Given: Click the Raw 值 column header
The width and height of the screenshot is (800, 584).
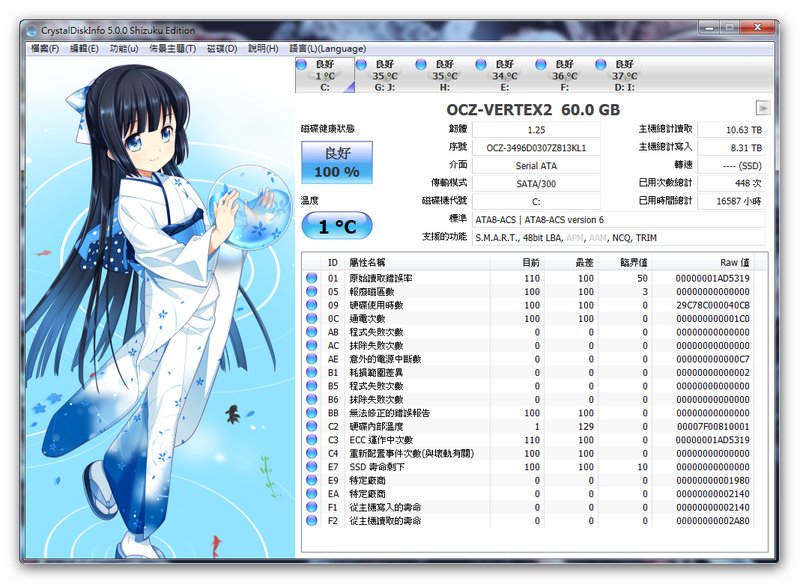Looking at the screenshot, I should 703,263.
